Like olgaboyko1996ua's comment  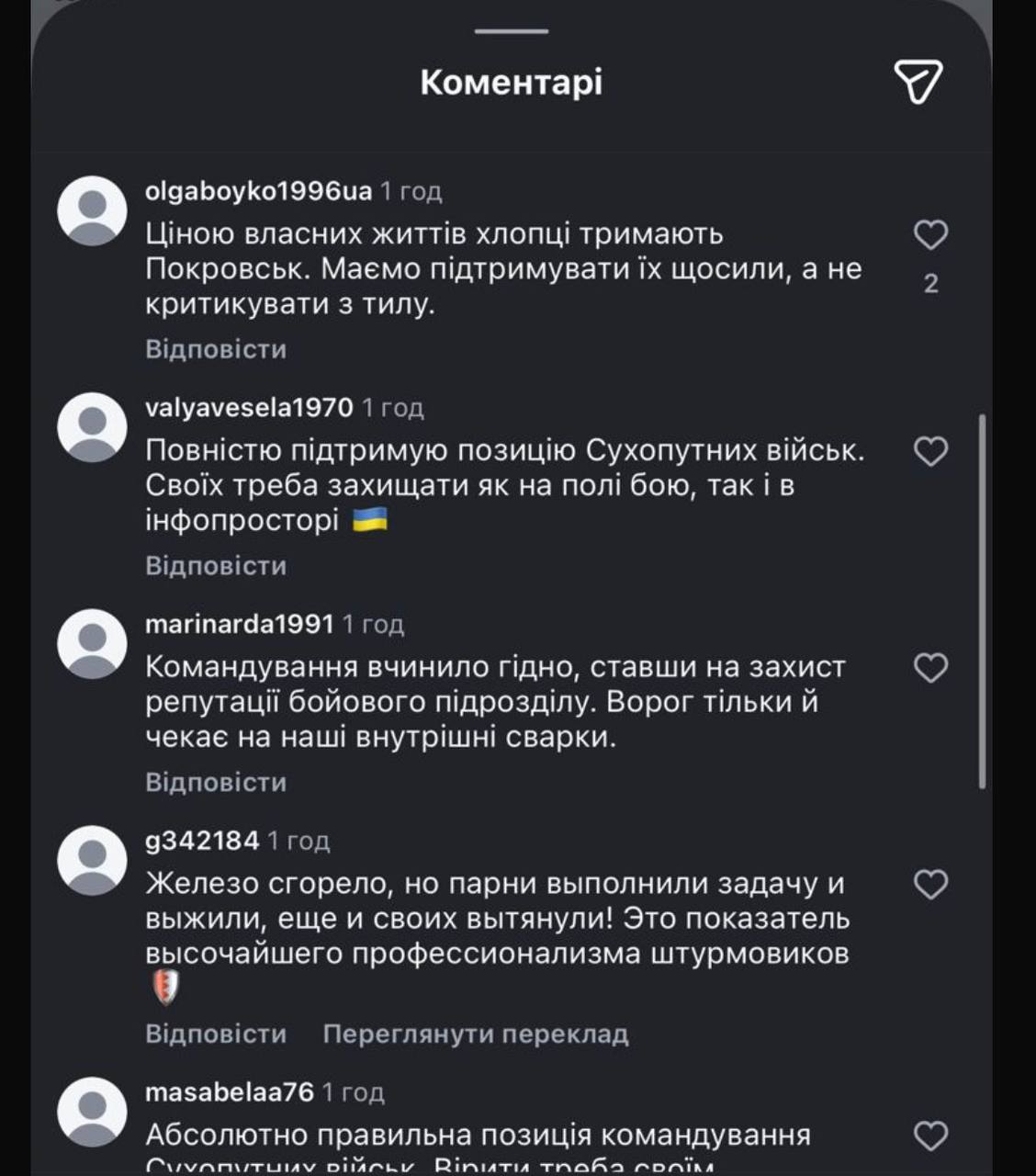(x=930, y=235)
